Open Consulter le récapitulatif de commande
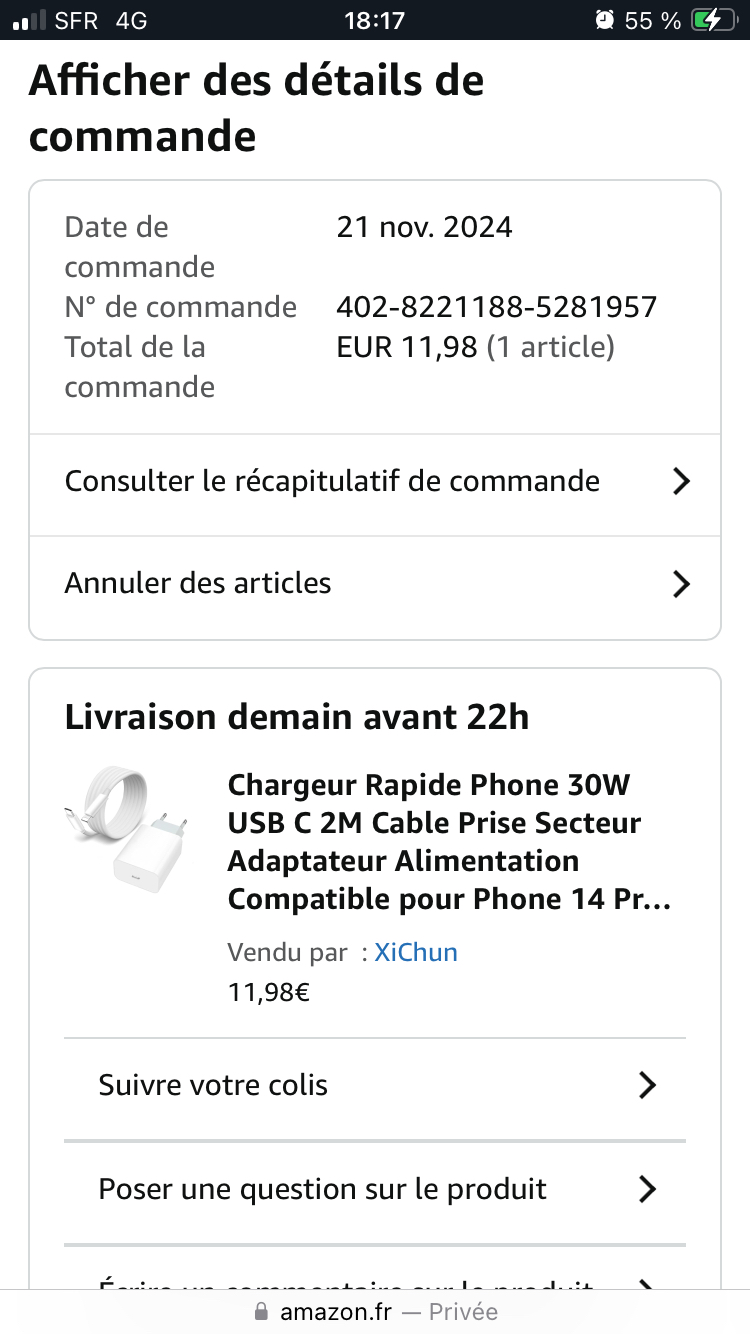The image size is (750, 1334). 332,482
